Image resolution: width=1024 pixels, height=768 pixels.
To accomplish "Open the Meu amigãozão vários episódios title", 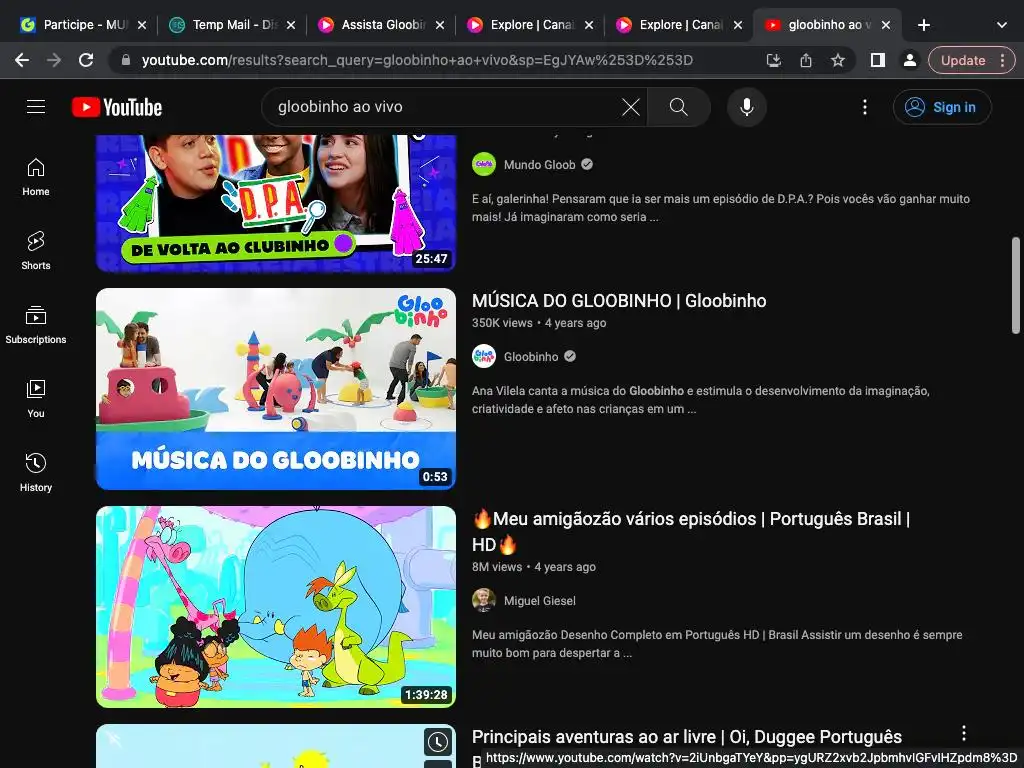I will tap(691, 531).
